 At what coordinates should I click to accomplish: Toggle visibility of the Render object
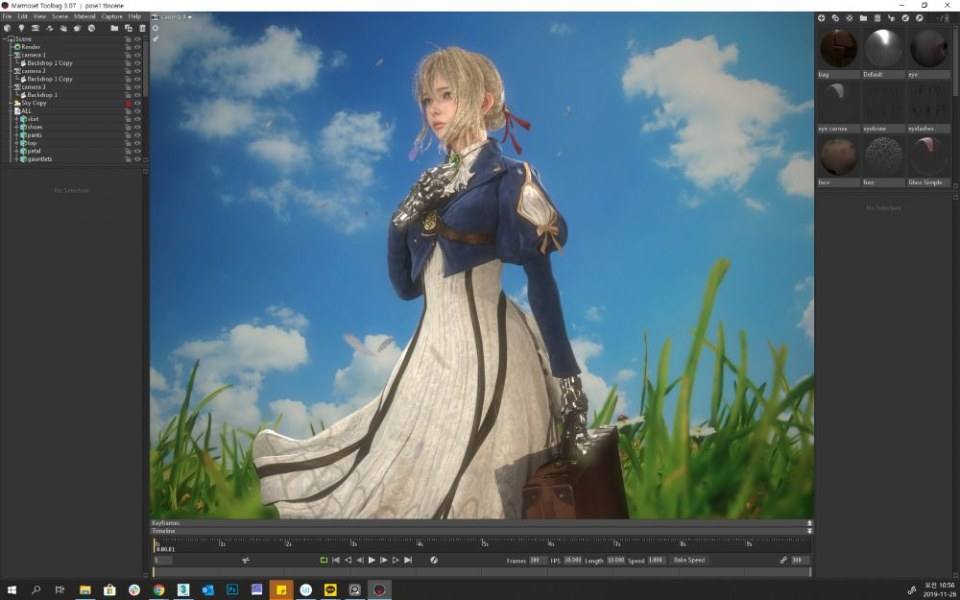tap(137, 47)
